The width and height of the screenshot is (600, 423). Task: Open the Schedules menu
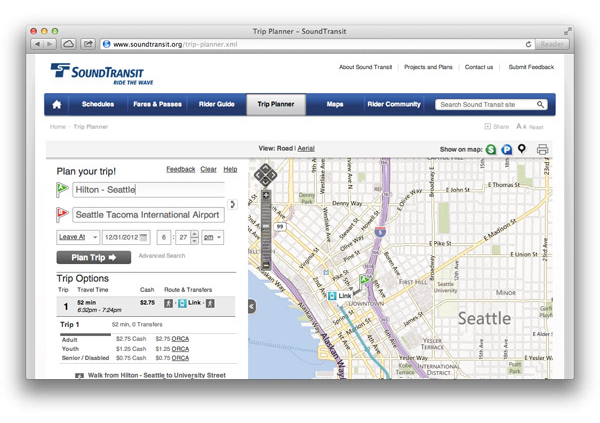click(x=98, y=104)
